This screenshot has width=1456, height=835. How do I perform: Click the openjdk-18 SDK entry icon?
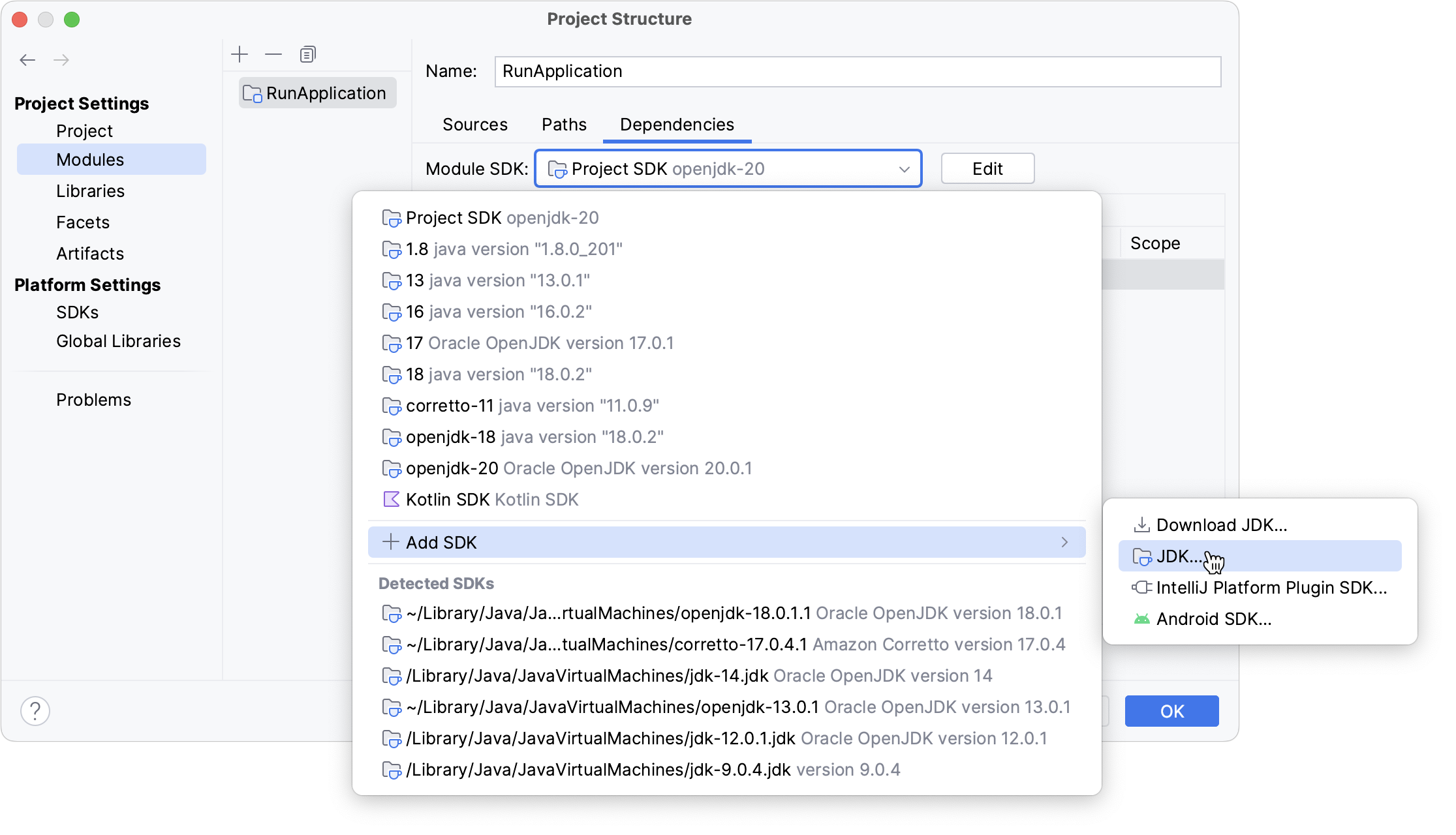click(x=392, y=436)
